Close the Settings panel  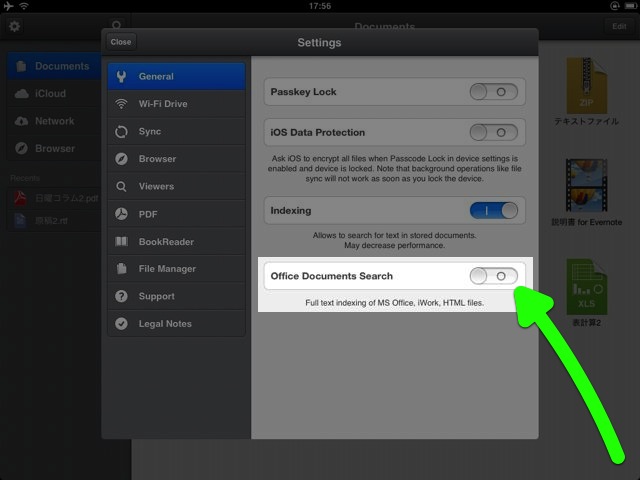121,42
